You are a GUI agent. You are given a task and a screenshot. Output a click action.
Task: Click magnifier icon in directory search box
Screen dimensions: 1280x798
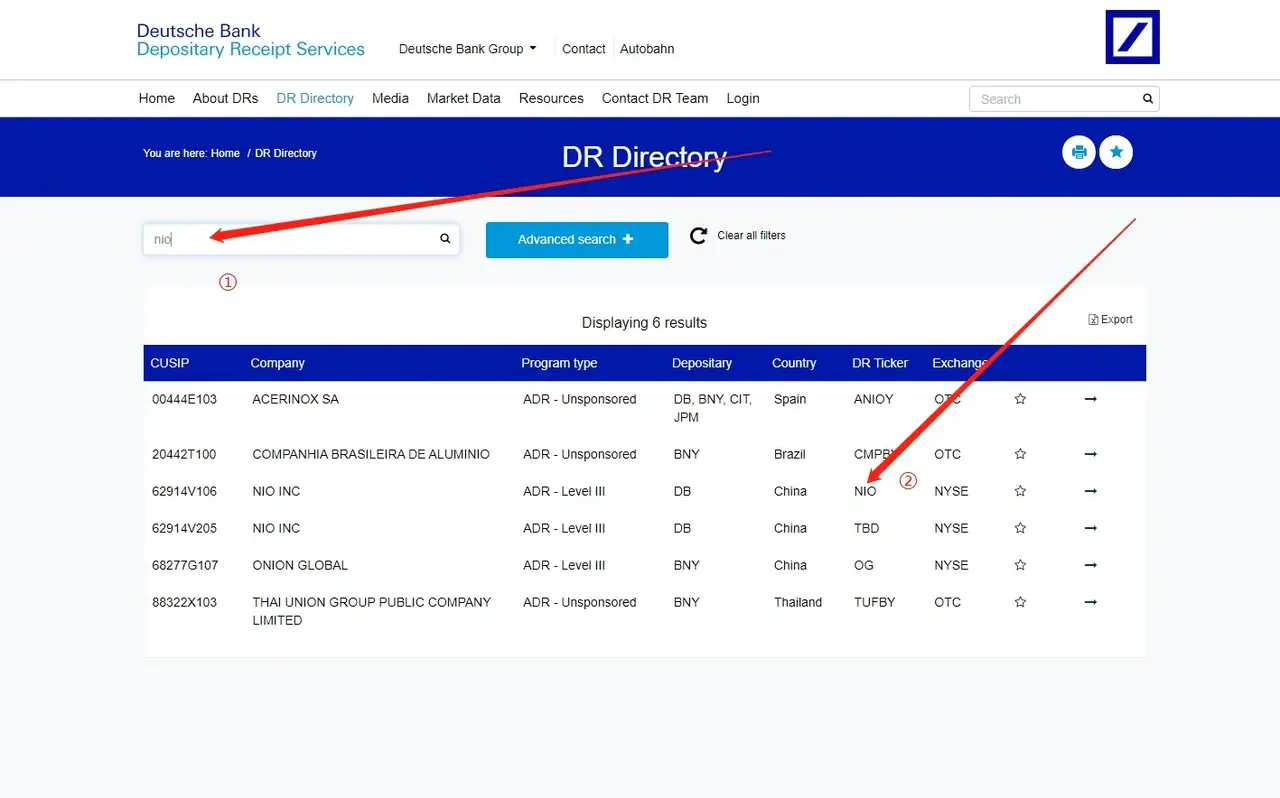[x=445, y=239]
